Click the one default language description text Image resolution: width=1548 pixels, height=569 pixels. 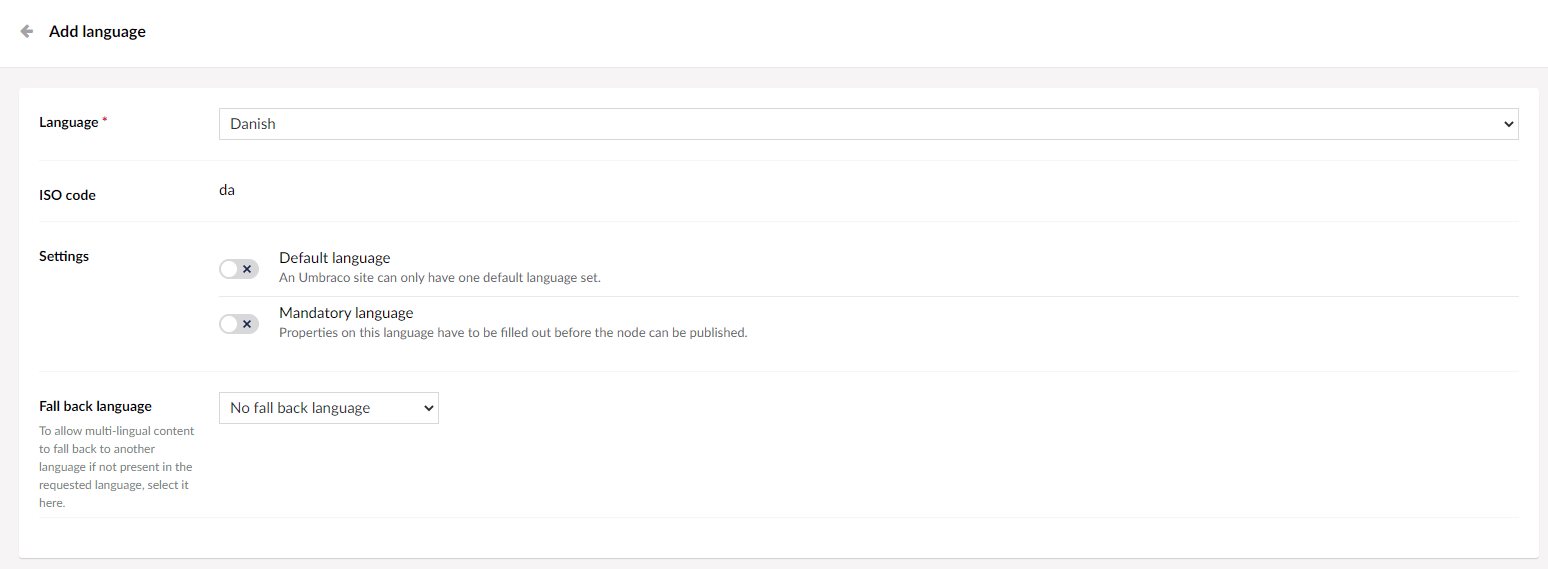[x=439, y=278]
